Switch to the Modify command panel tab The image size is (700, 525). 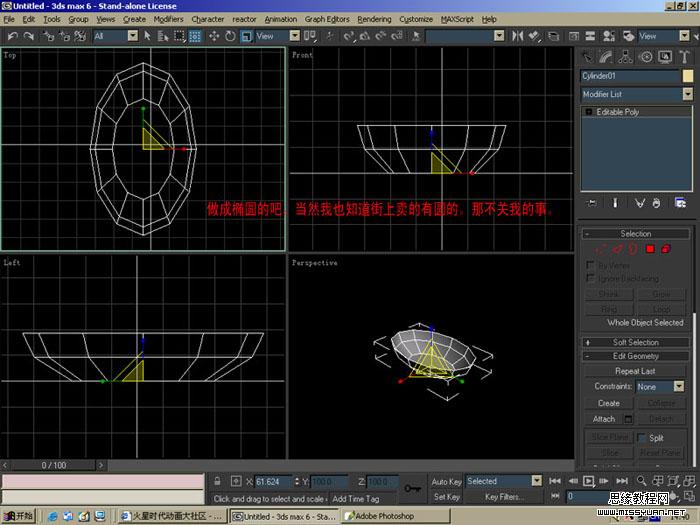605,57
